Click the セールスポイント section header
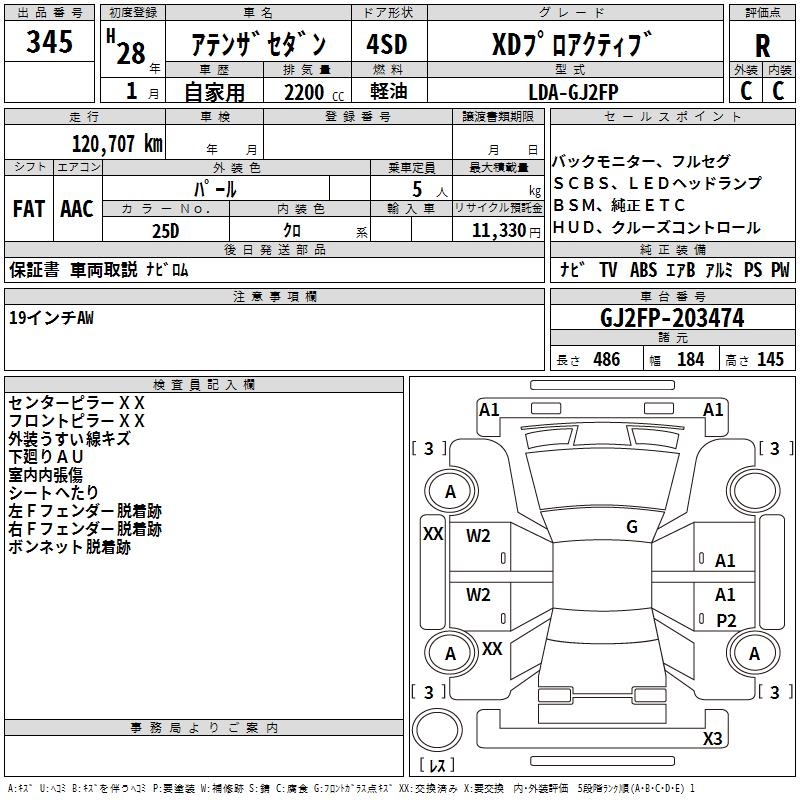Viewport: 800px width, 800px height. coord(673,117)
